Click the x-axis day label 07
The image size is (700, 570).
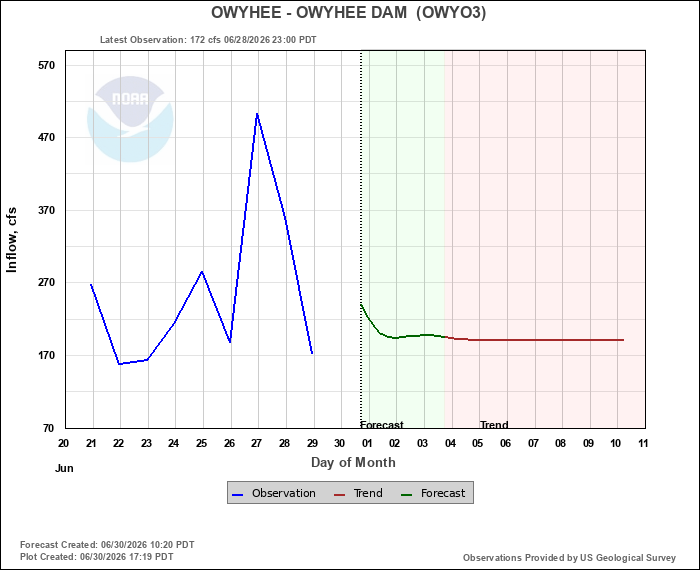click(x=533, y=443)
